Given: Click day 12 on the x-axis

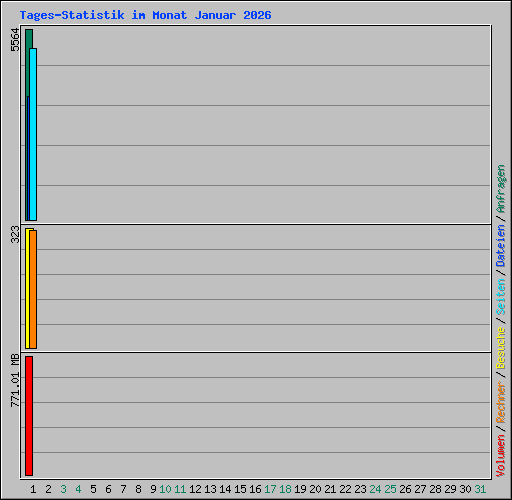Looking at the screenshot, I should click(x=195, y=489).
